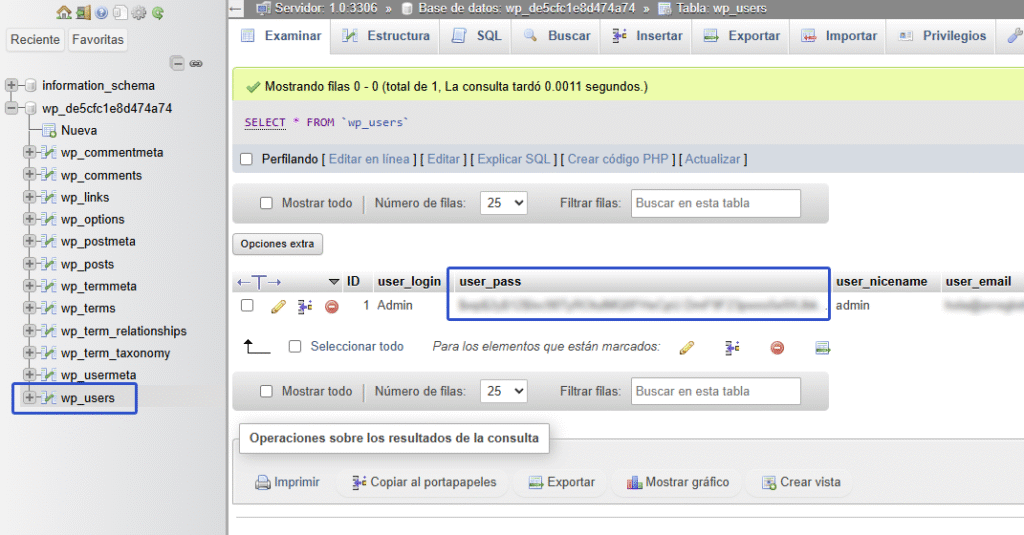Click the wp_options table icon in the tree

click(x=49, y=219)
